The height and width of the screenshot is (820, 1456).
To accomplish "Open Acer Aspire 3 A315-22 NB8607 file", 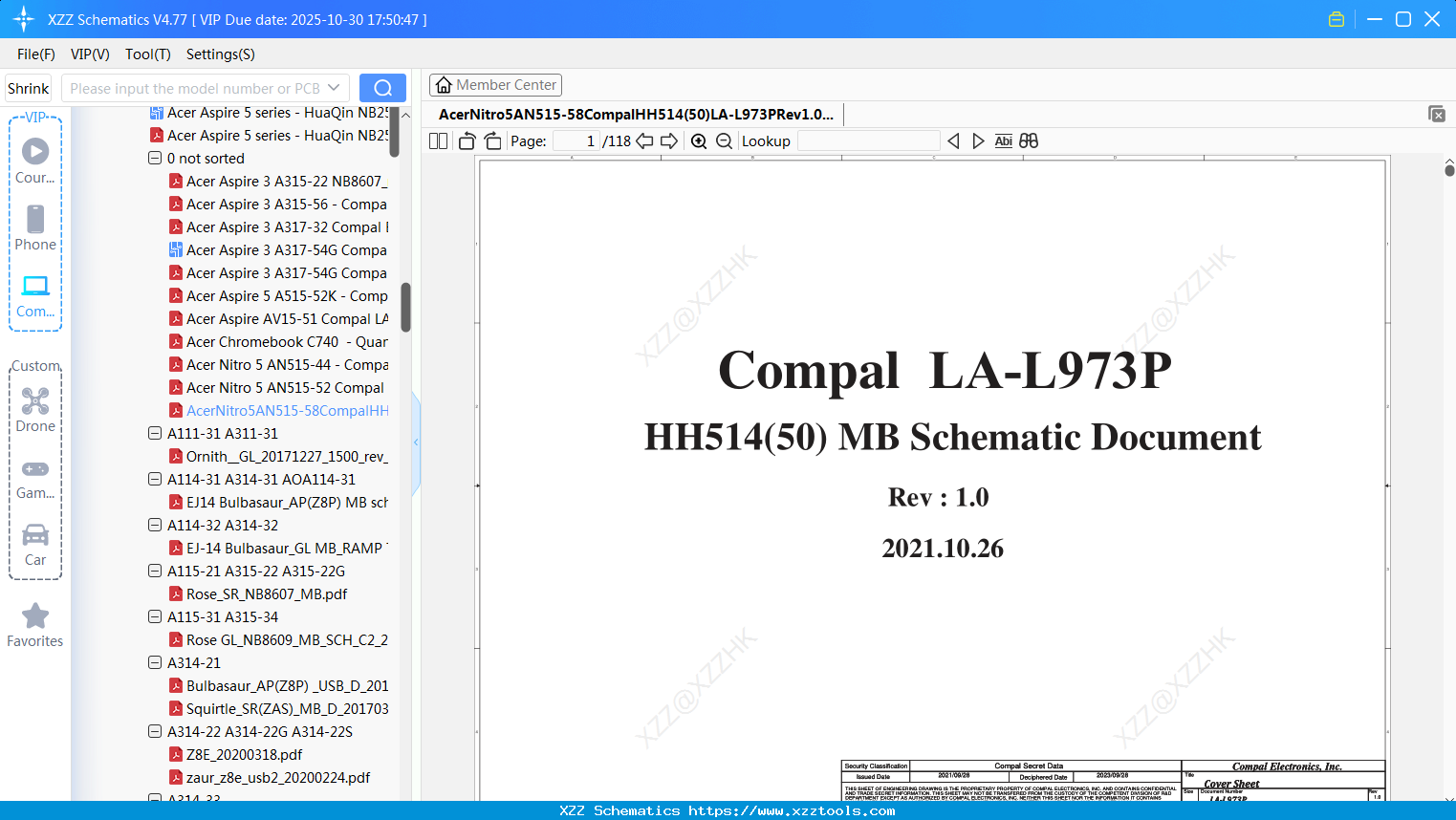I will click(278, 182).
